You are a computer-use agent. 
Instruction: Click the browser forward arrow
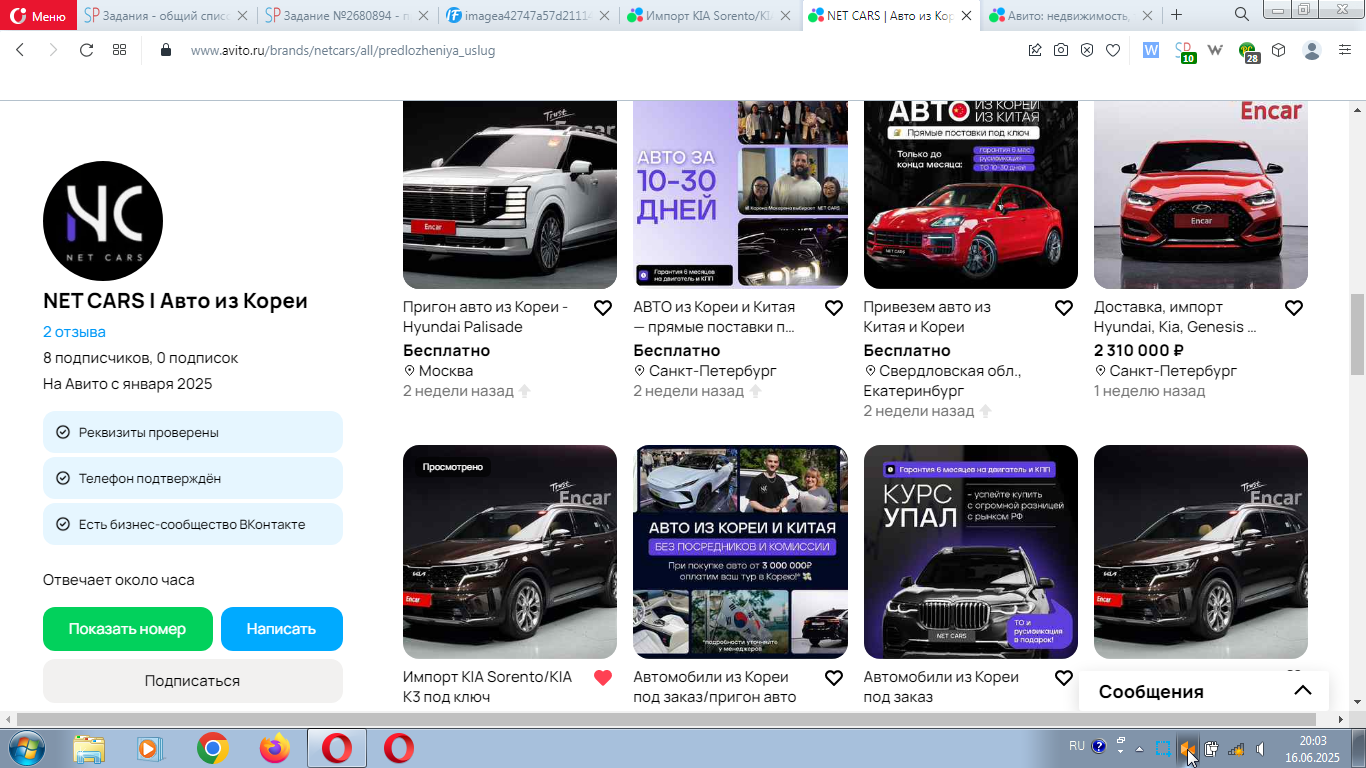(53, 50)
